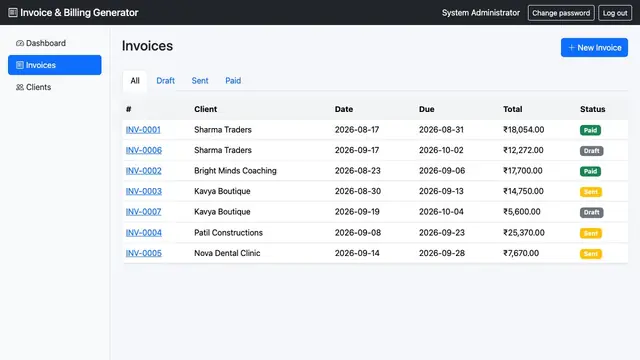The image size is (640, 360).
Task: Click the Invoice & Billing Generator title
Action: coord(79,13)
